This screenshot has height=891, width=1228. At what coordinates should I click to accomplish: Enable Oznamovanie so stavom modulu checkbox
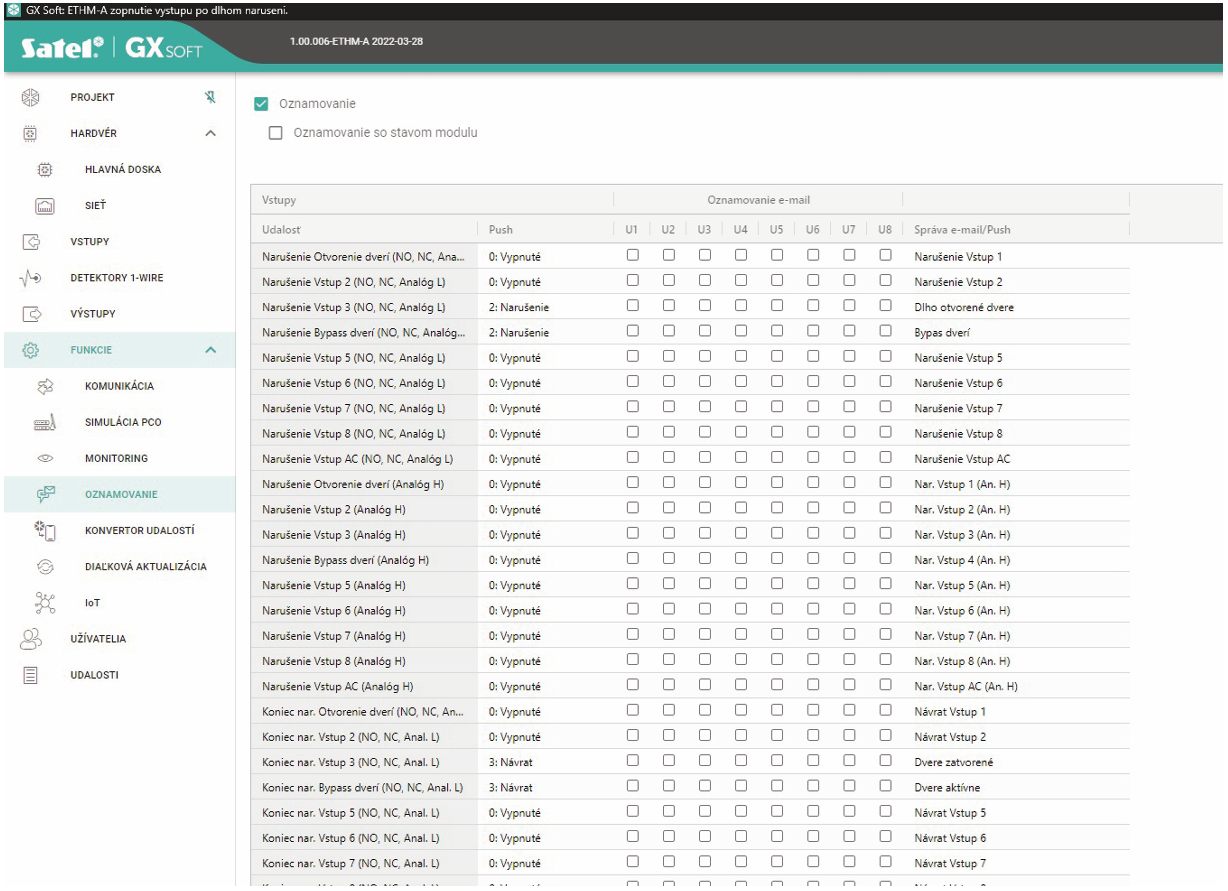coord(276,133)
